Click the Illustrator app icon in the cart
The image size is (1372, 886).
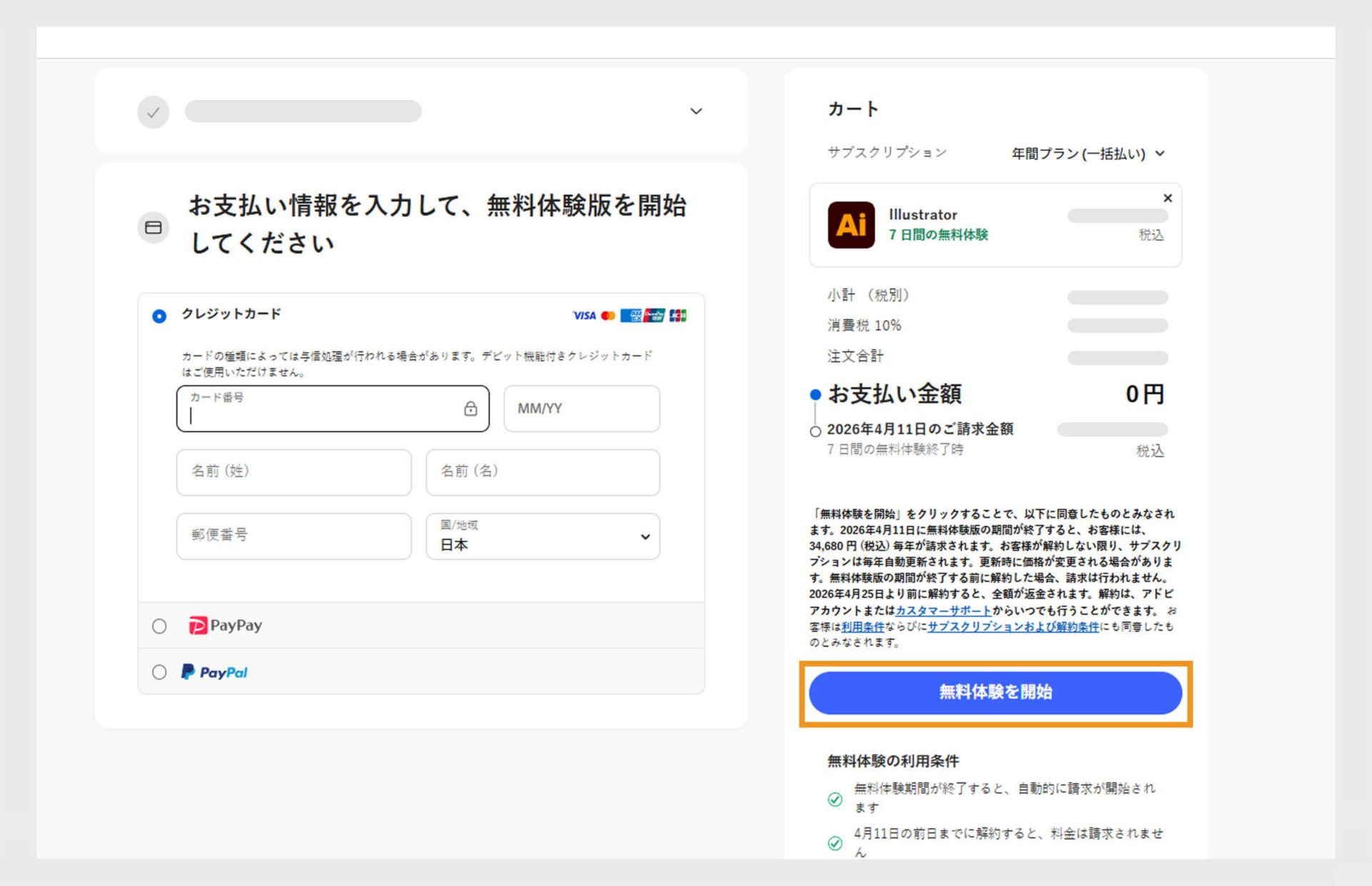coord(850,224)
